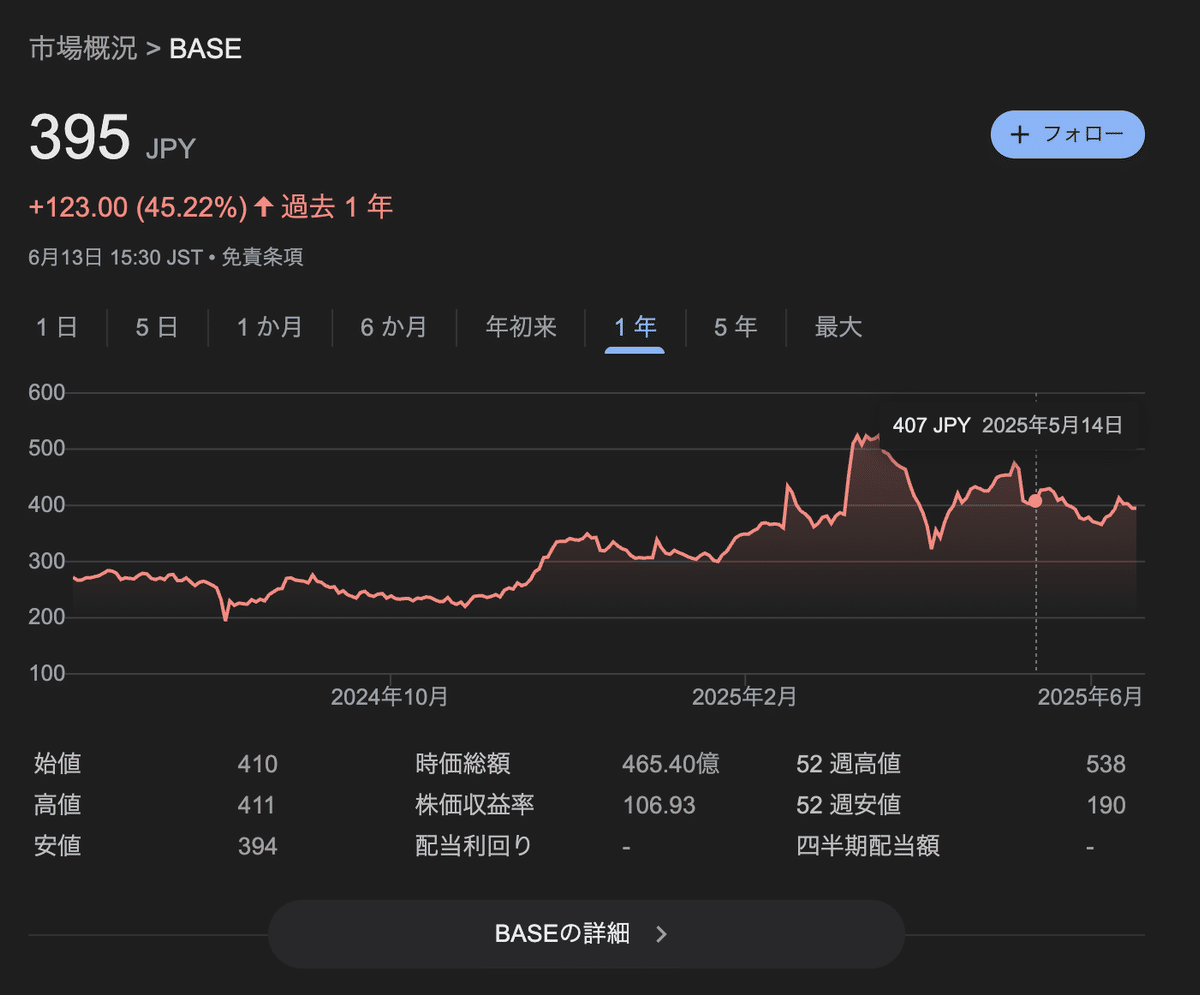Select the 1日 time range tab
Viewport: 1200px width, 995px height.
click(58, 327)
